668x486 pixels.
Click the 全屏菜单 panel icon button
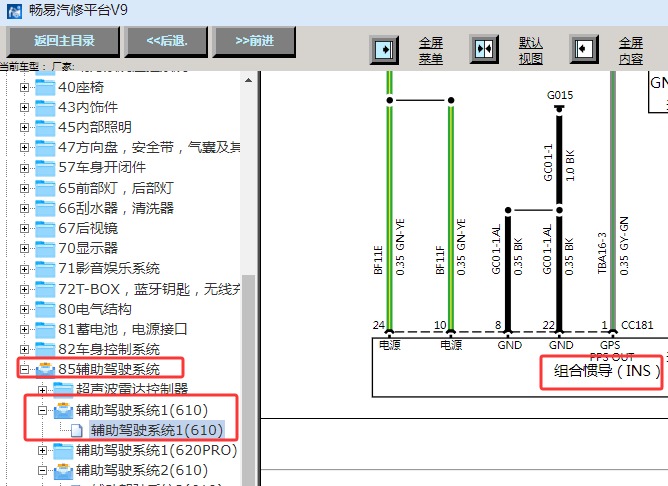(384, 50)
